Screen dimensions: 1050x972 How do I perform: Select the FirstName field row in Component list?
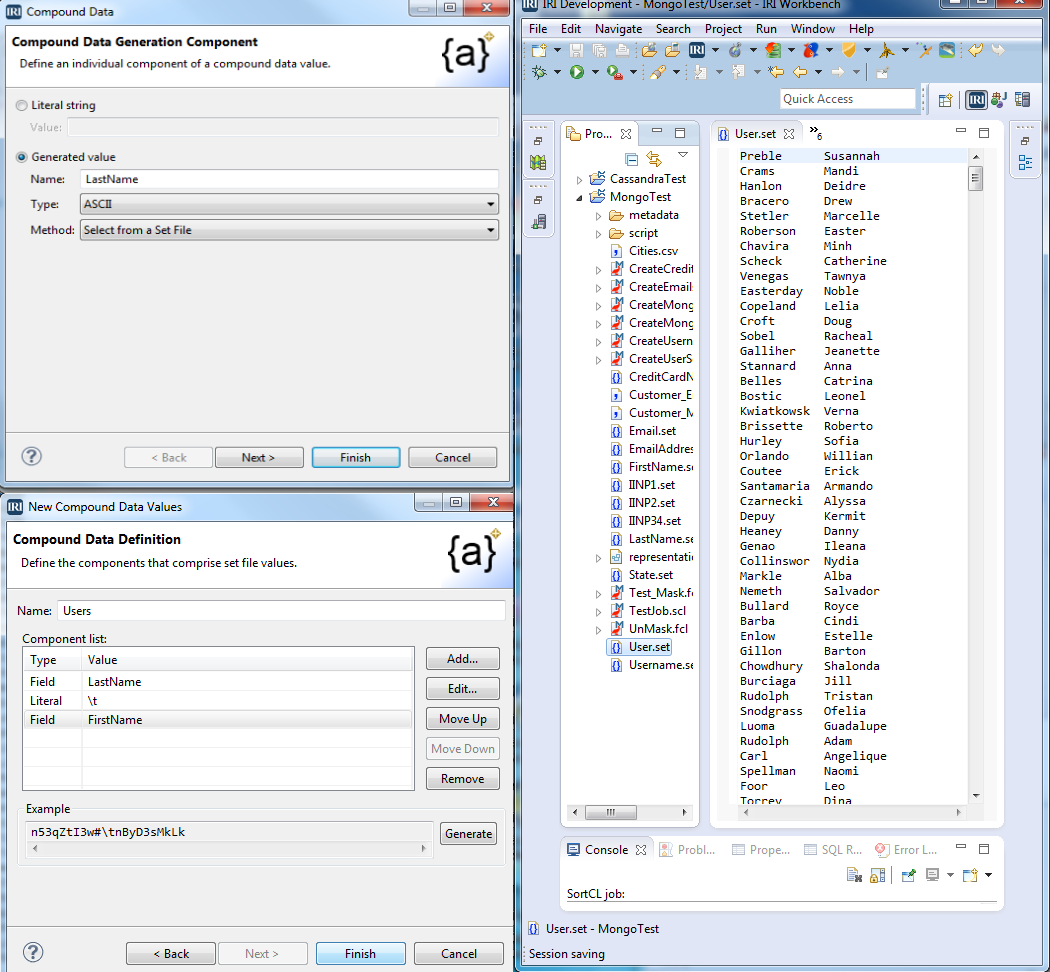pyautogui.click(x=218, y=720)
